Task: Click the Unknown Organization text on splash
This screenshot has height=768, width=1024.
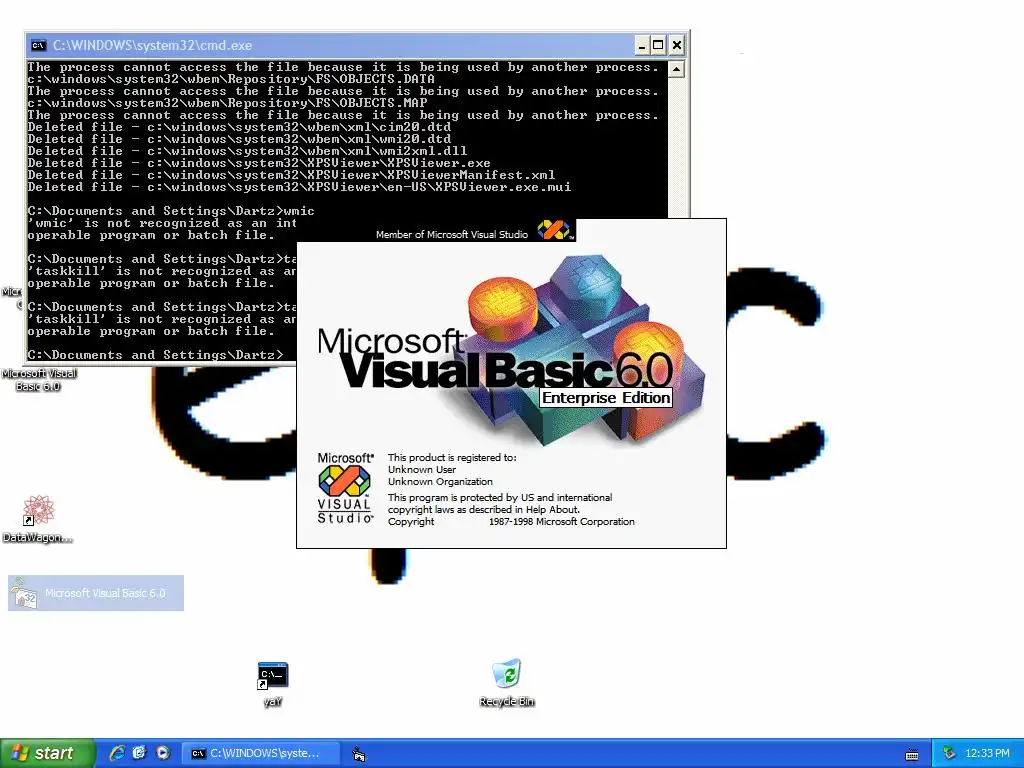Action: 440,481
